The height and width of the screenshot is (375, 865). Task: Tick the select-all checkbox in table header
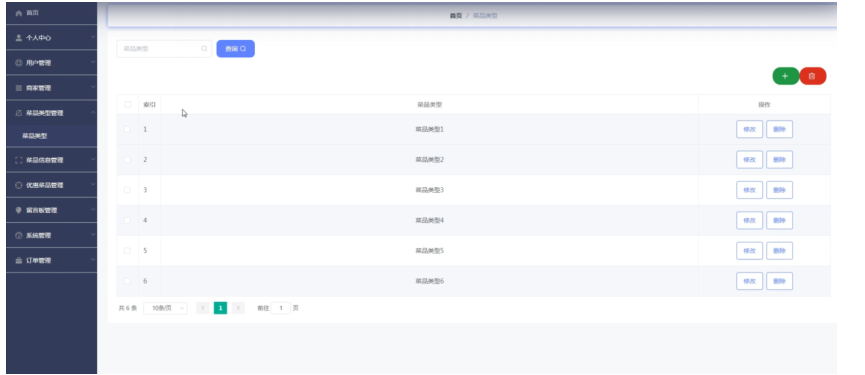127,104
